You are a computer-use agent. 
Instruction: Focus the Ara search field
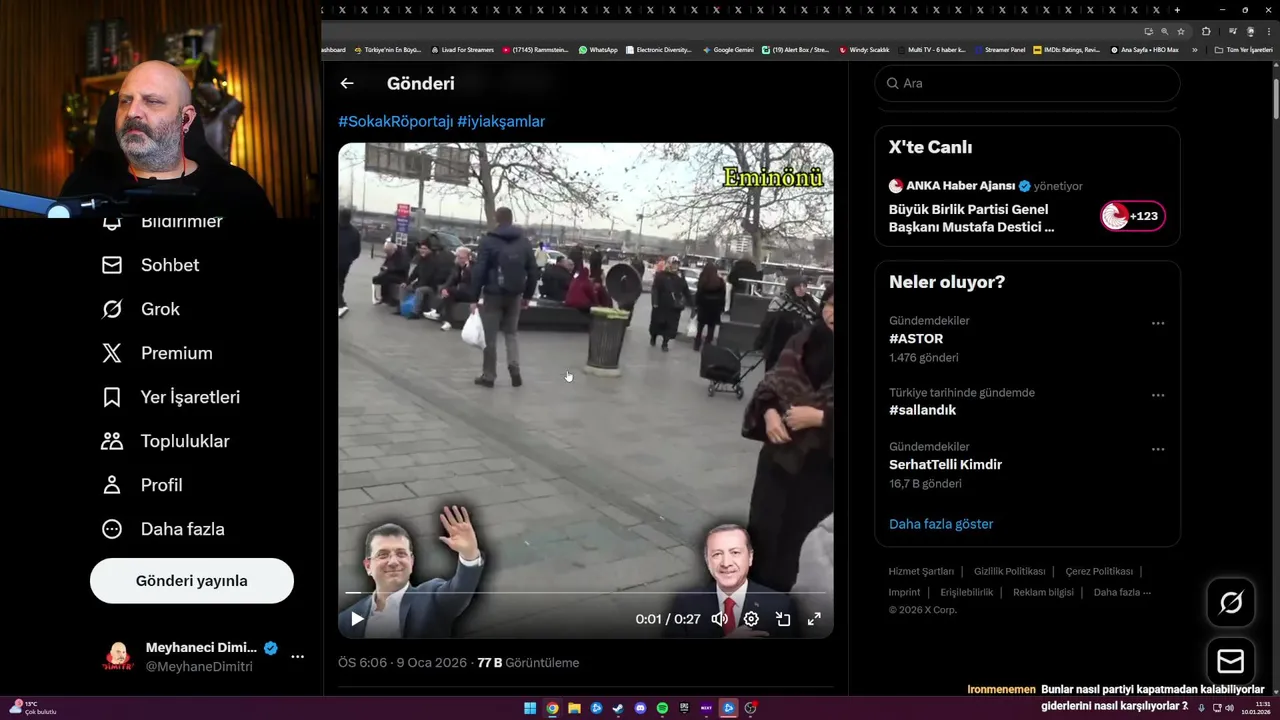click(x=1028, y=83)
